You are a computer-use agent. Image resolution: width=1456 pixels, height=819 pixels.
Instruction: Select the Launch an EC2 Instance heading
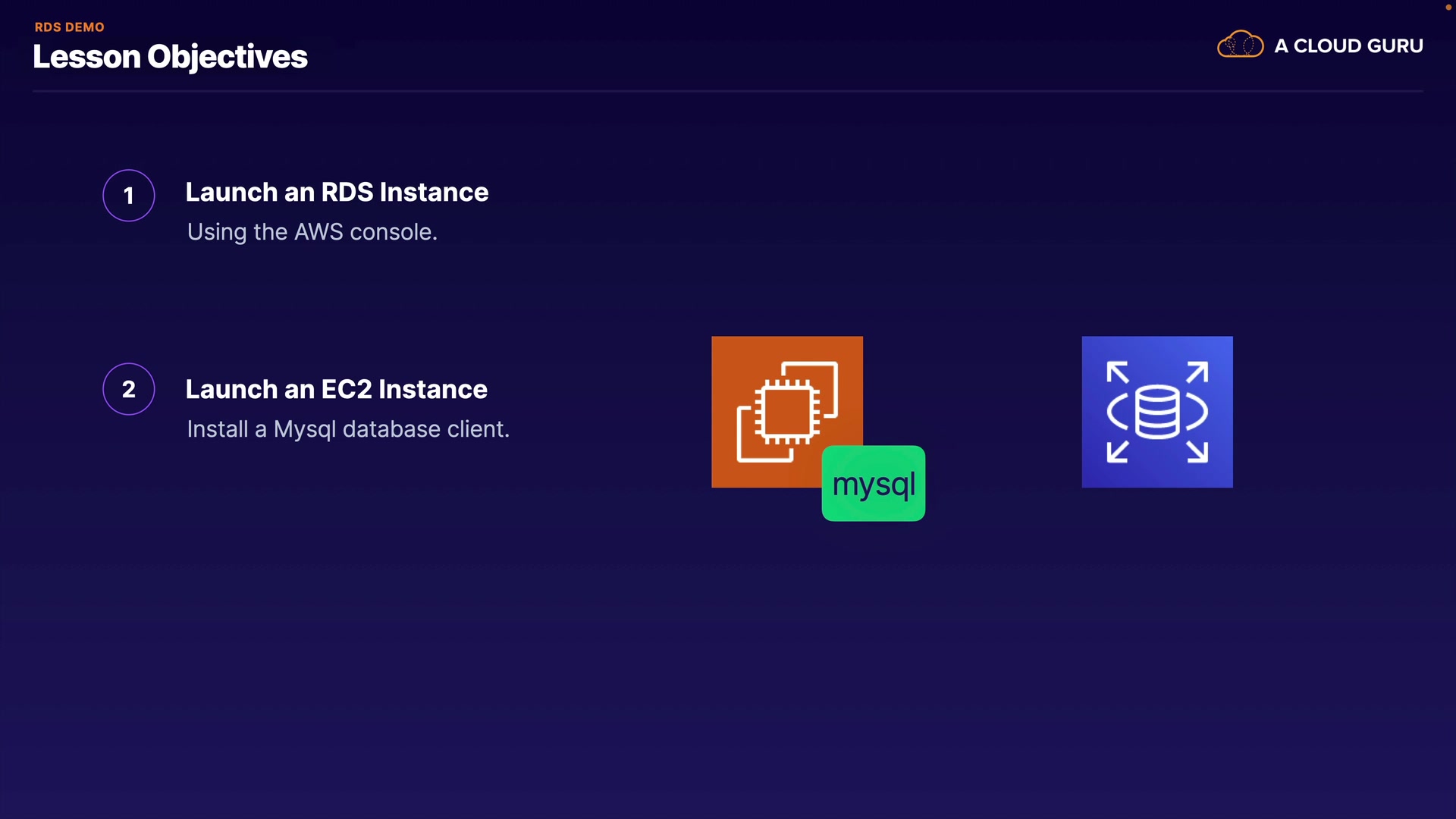[336, 390]
